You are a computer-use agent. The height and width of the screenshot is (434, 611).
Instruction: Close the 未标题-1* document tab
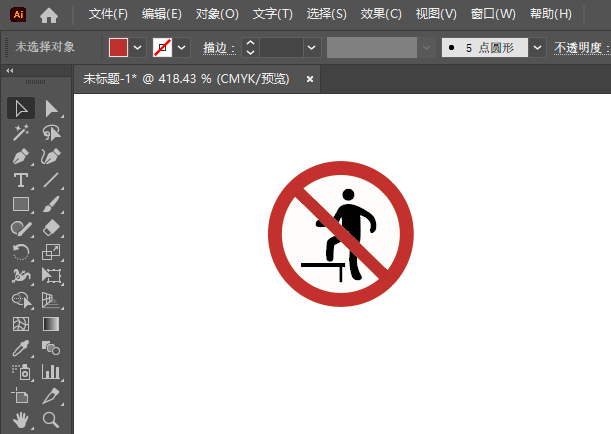310,79
